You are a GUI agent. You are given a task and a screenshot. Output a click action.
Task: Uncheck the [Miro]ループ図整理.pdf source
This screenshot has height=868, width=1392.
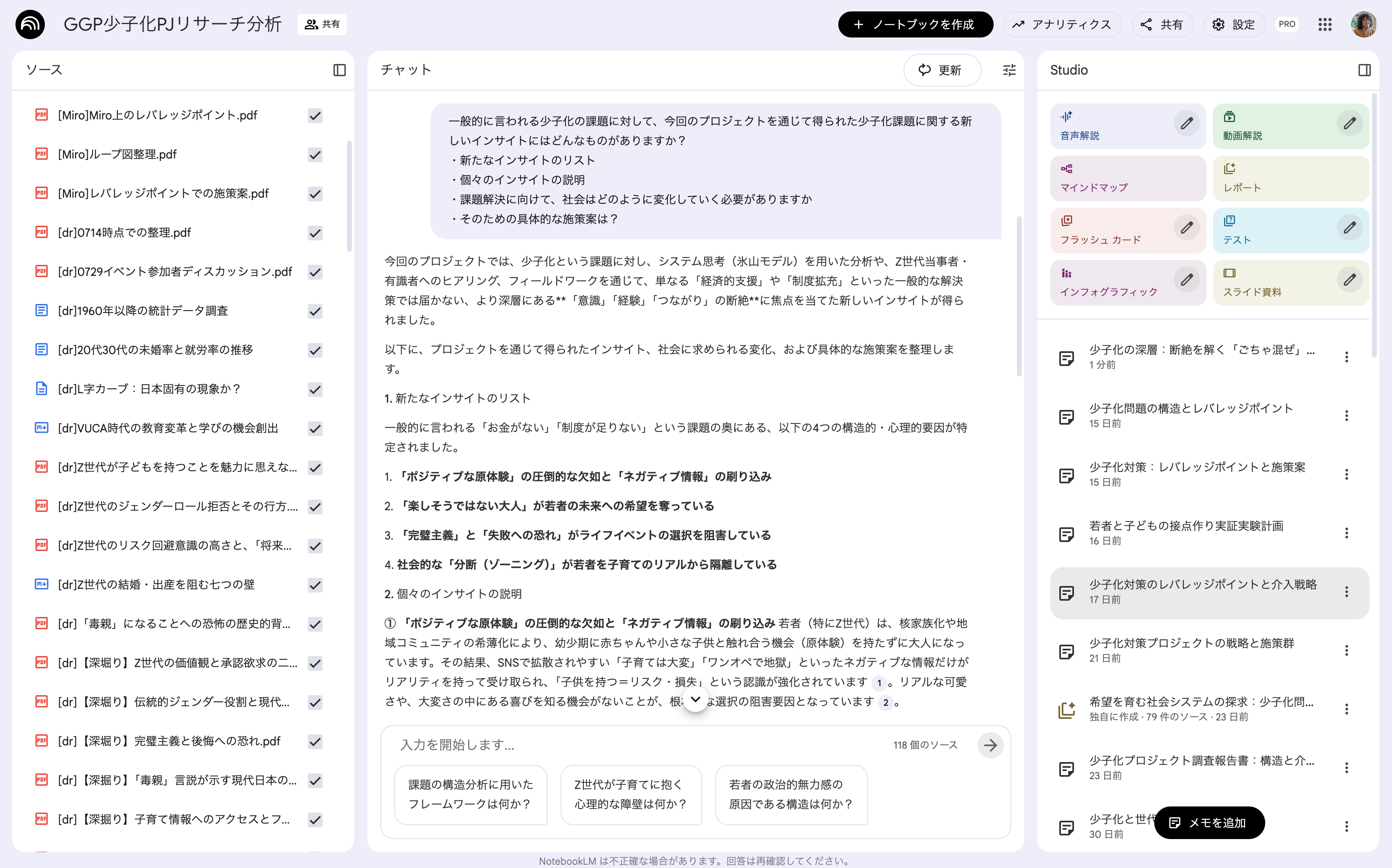coord(315,154)
